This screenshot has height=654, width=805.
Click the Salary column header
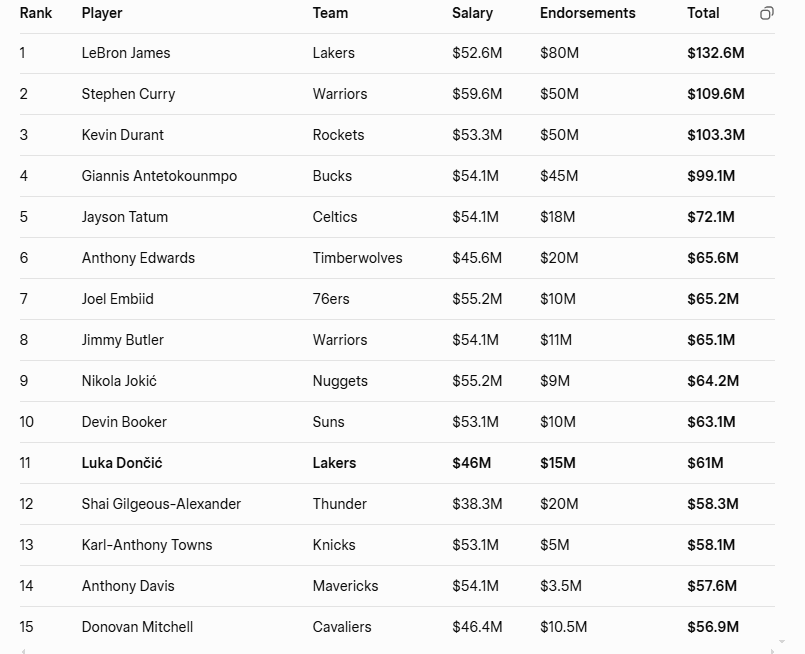pyautogui.click(x=472, y=13)
